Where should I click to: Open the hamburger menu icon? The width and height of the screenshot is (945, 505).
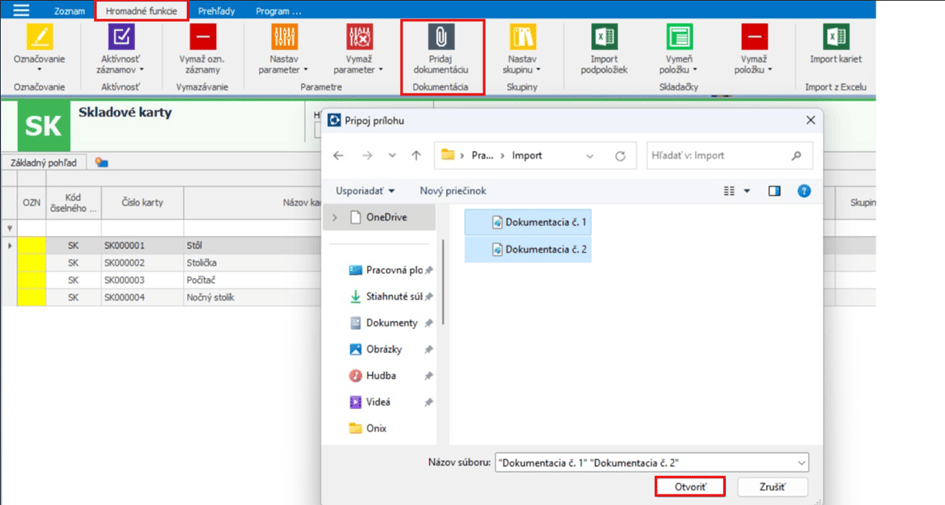20,10
